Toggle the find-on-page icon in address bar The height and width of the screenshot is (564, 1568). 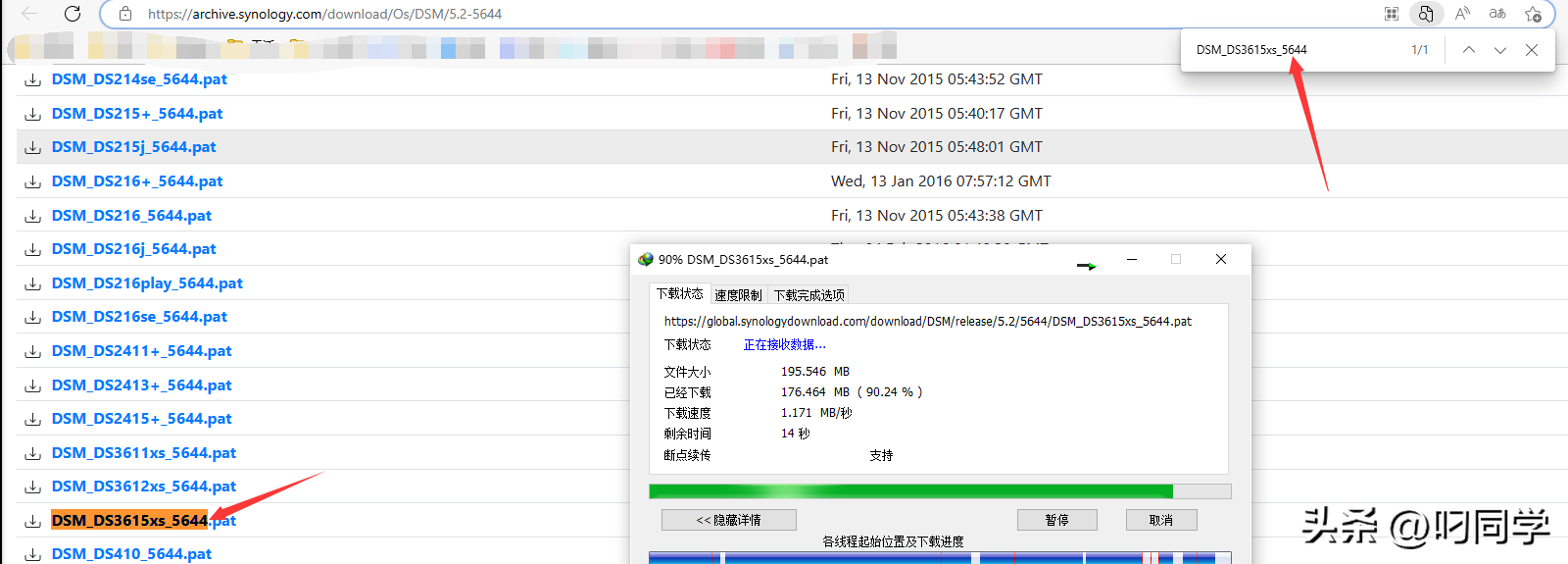pyautogui.click(x=1426, y=14)
